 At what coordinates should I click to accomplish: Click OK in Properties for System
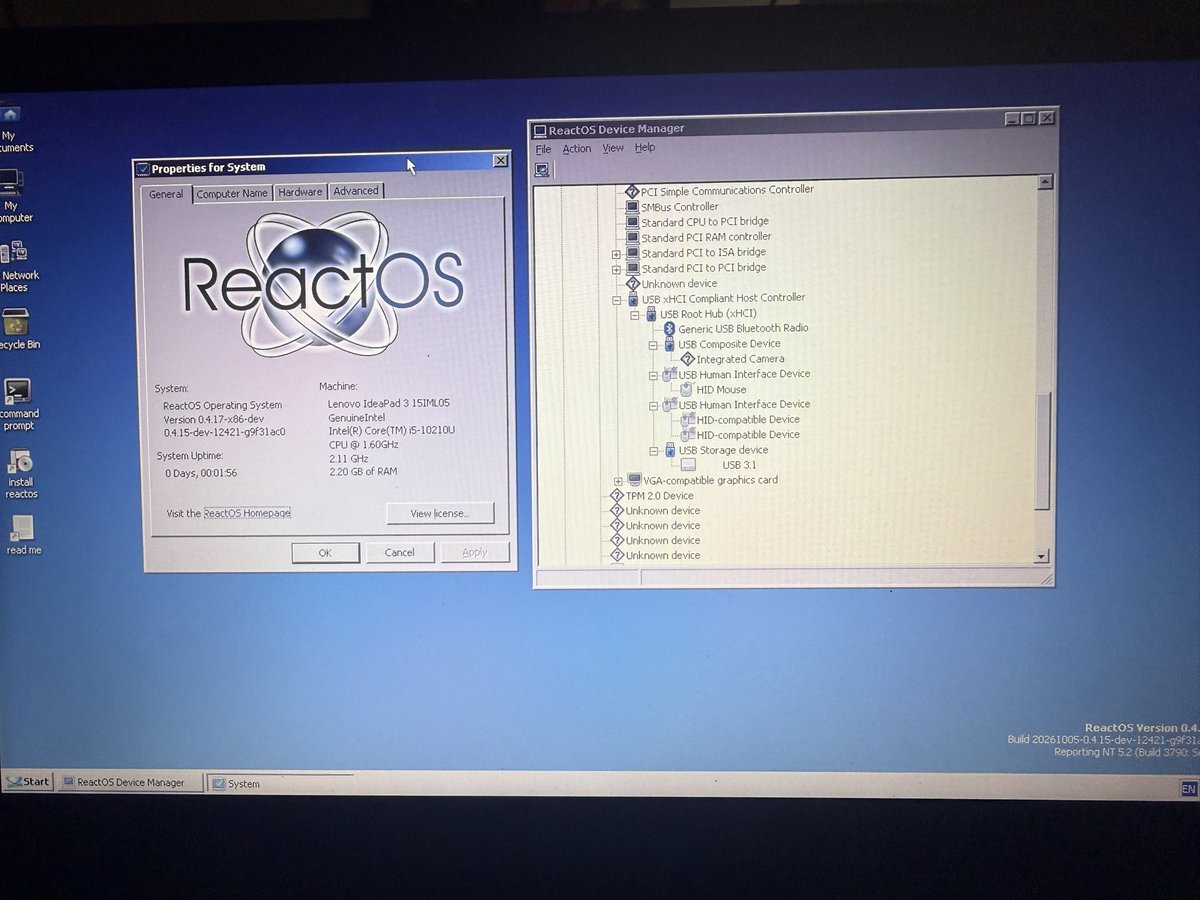pos(325,552)
